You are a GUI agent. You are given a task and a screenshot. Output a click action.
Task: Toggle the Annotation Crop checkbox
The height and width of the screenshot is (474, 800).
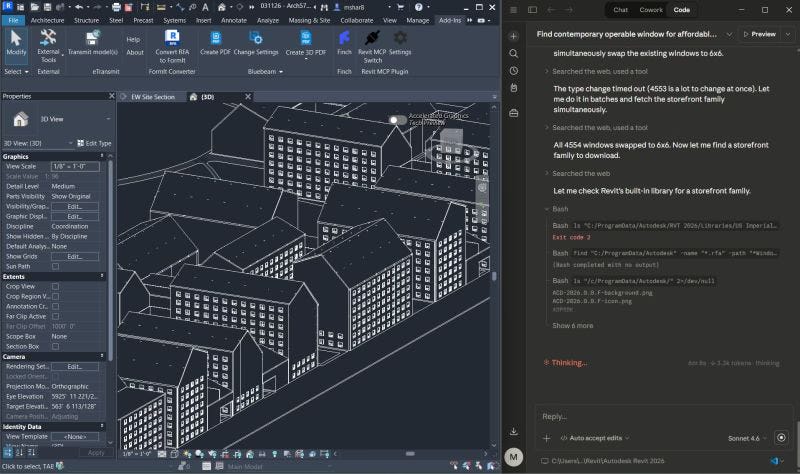click(x=55, y=306)
